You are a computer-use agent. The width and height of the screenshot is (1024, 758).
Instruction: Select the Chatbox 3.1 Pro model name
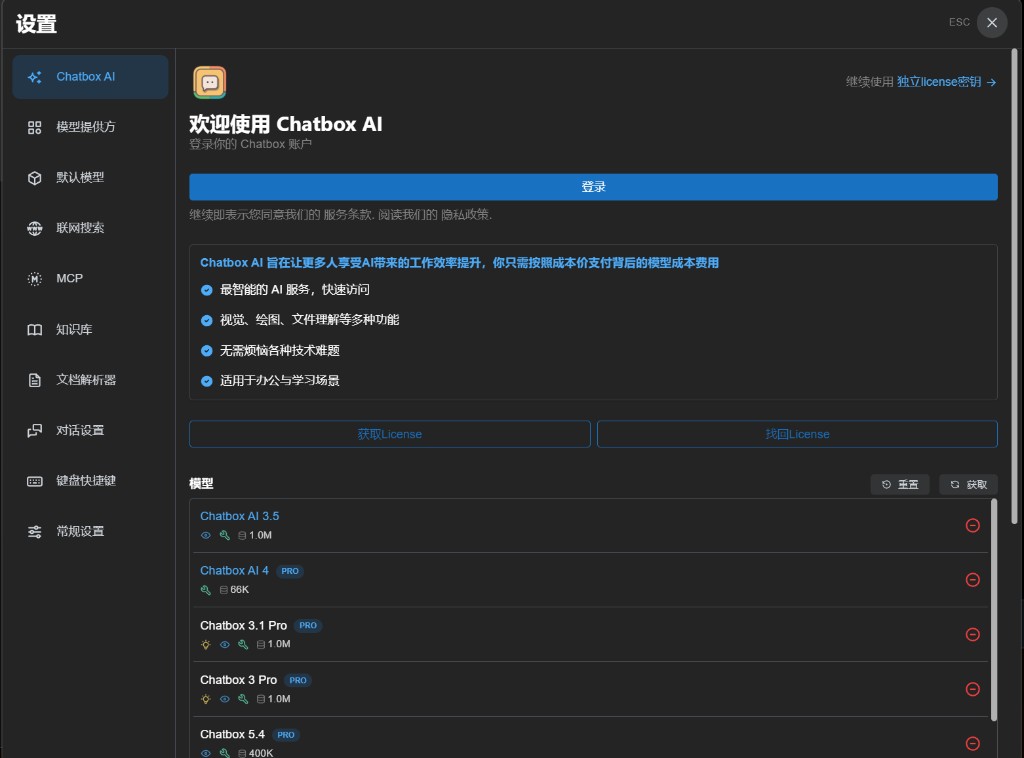(x=244, y=625)
